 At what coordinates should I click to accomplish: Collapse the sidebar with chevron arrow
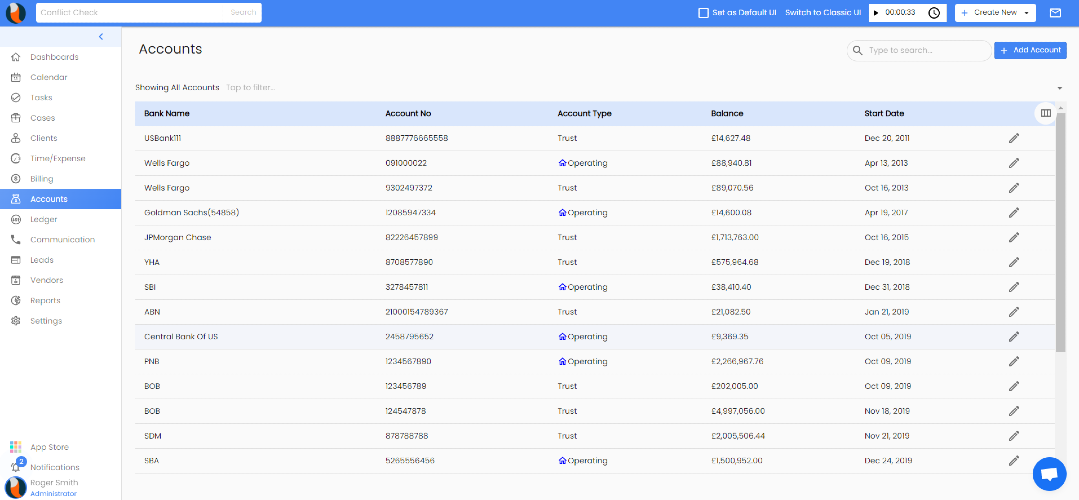point(100,36)
